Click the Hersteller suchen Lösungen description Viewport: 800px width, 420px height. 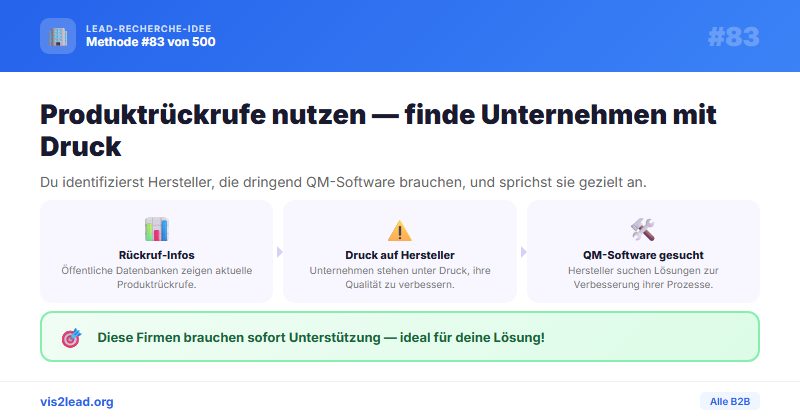point(643,278)
